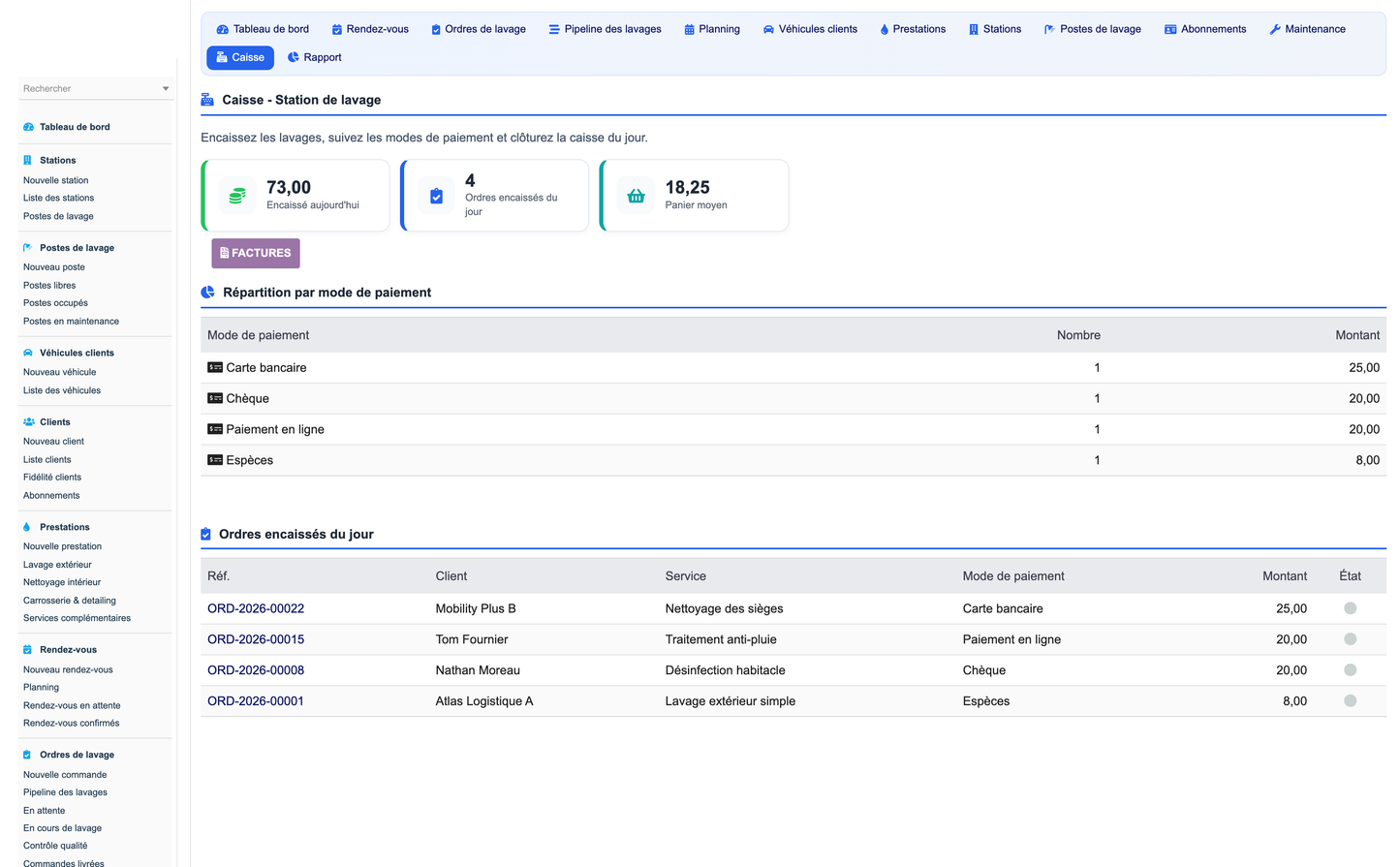Open the Rechercher dropdown arrow

[x=166, y=89]
